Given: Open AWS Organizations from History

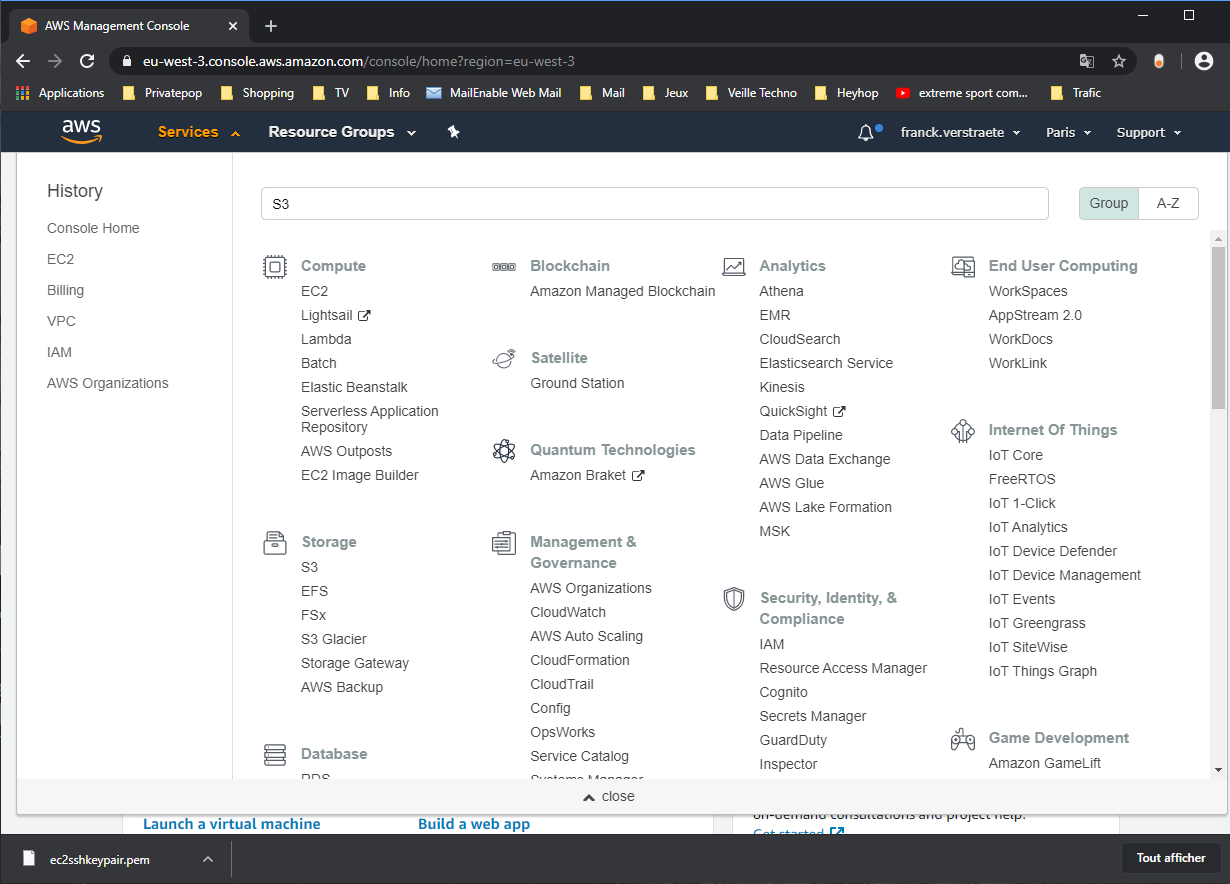Looking at the screenshot, I should pos(107,383).
